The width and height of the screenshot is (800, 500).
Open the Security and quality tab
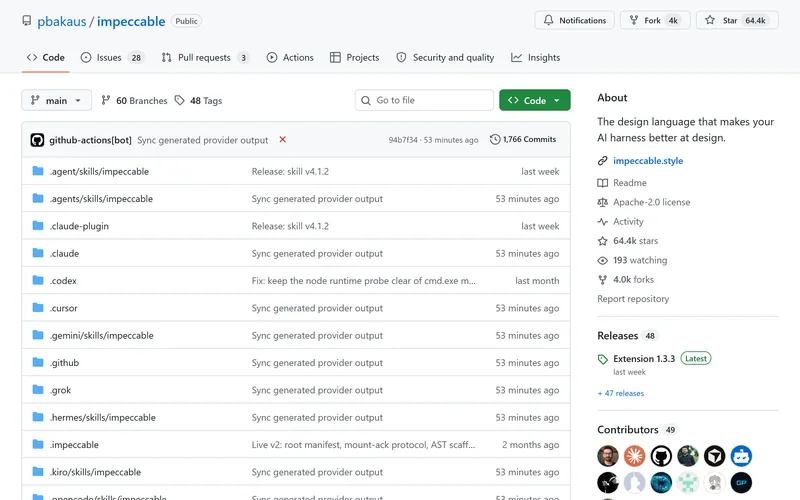click(x=445, y=58)
